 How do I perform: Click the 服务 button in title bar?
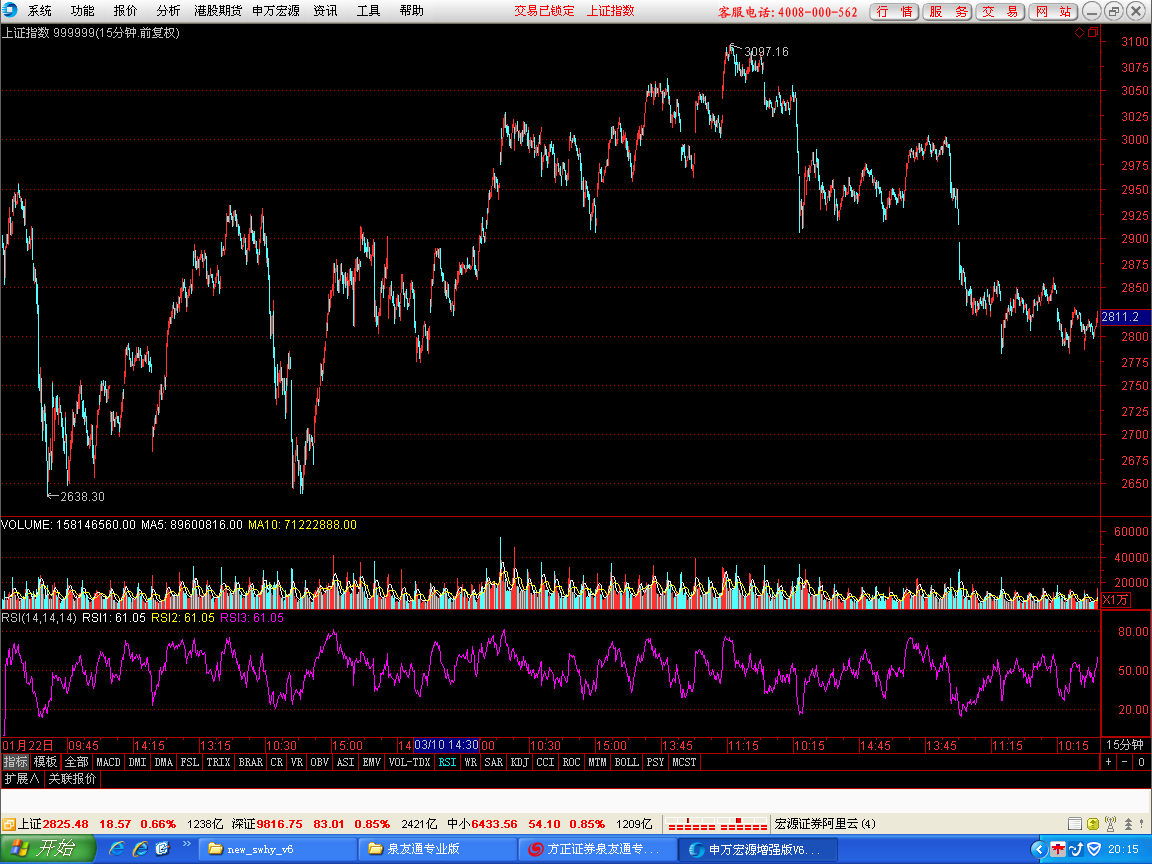948,12
